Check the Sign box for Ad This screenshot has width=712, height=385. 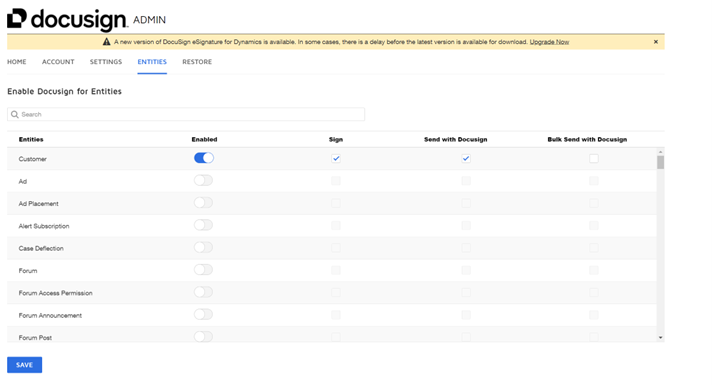point(336,181)
